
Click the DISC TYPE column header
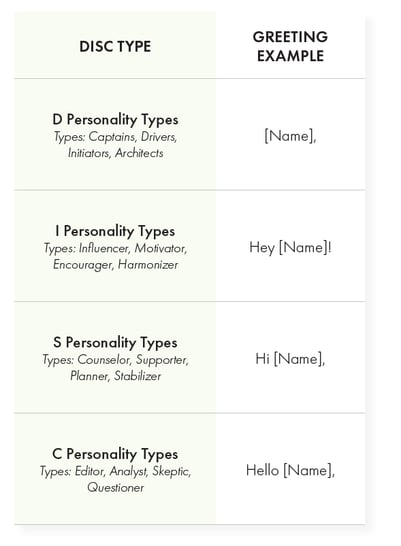tap(115, 46)
